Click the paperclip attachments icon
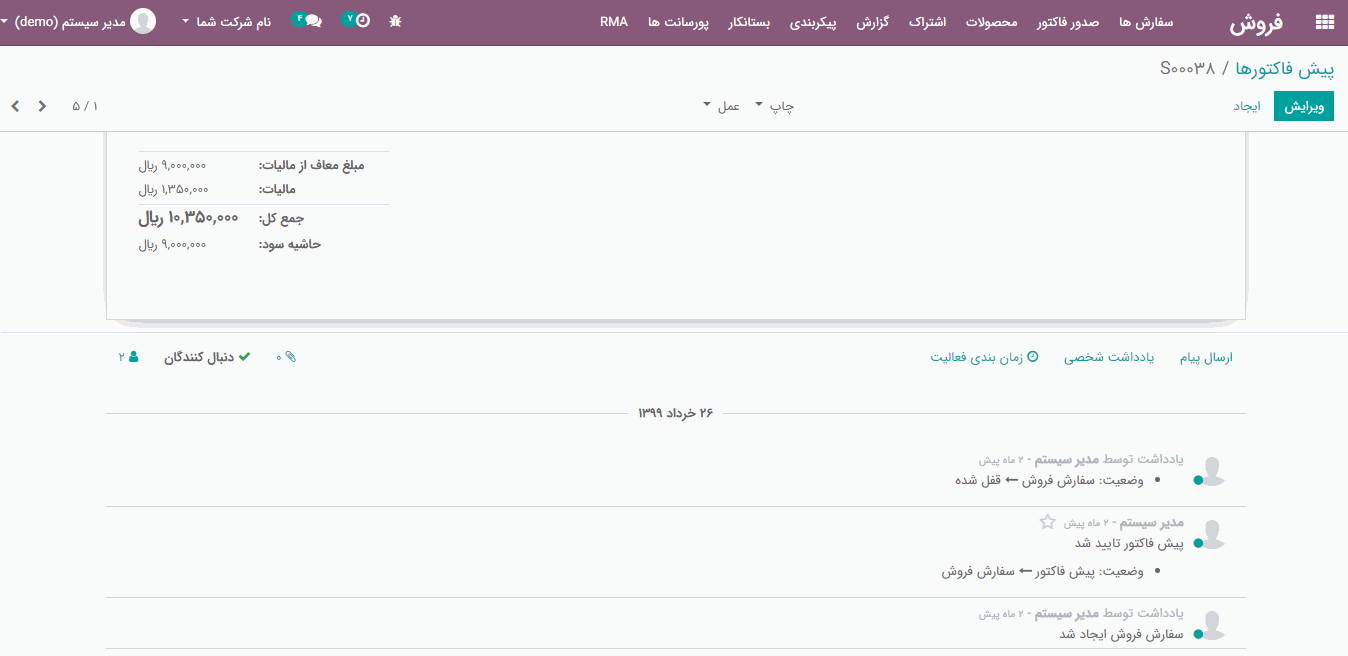 (x=290, y=357)
